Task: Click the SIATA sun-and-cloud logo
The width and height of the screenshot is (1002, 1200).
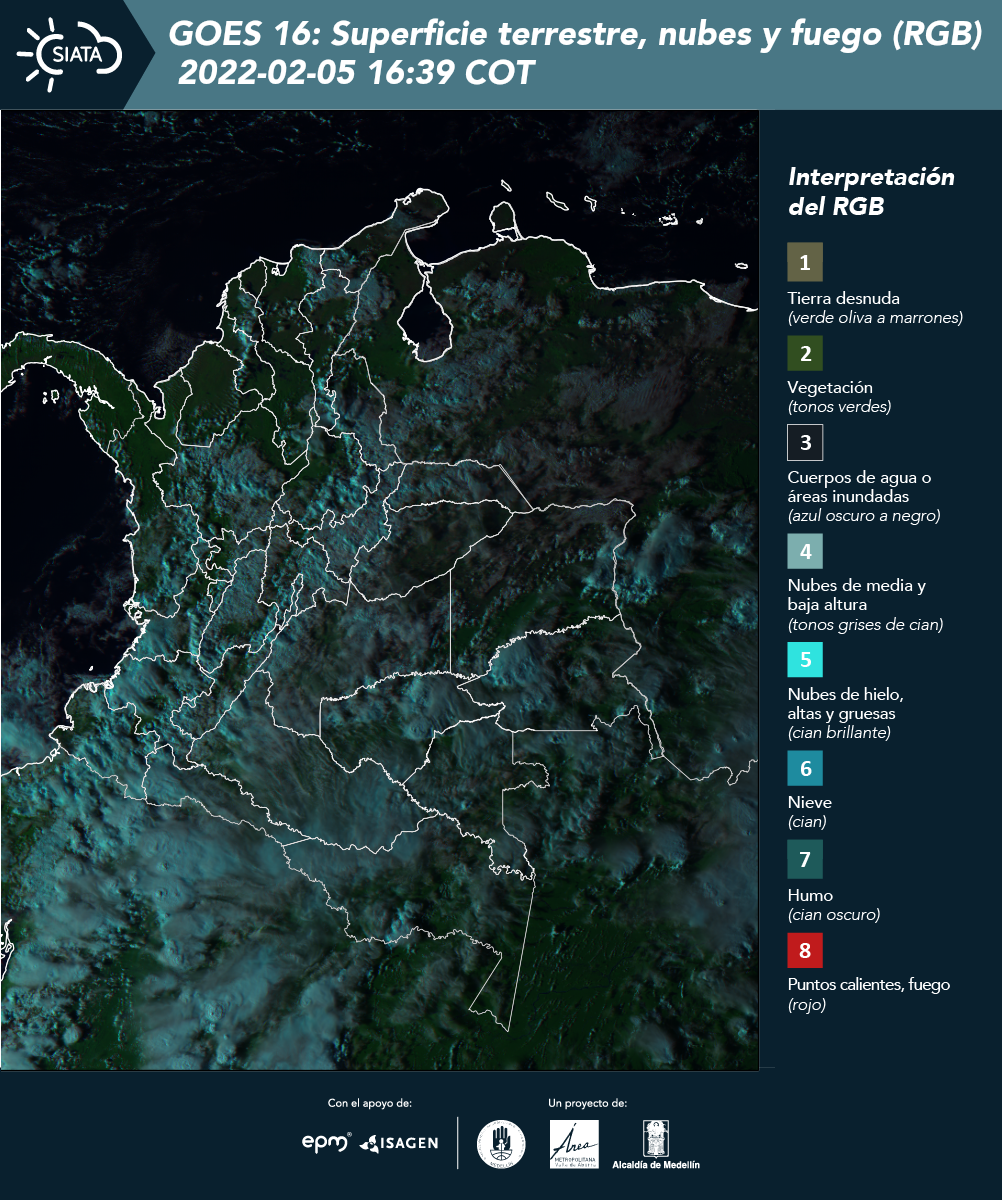Action: click(70, 54)
